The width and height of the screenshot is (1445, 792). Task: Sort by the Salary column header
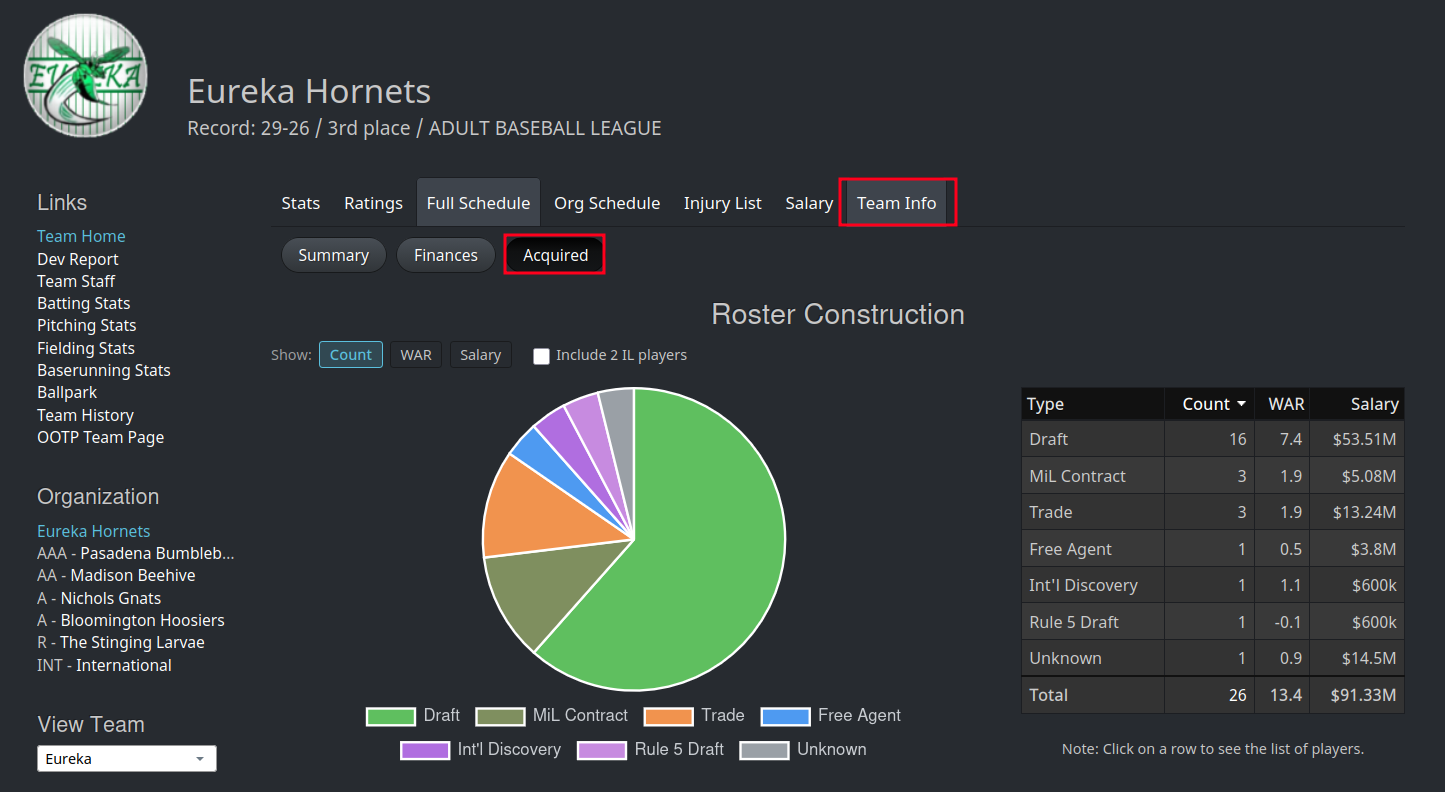point(1357,404)
